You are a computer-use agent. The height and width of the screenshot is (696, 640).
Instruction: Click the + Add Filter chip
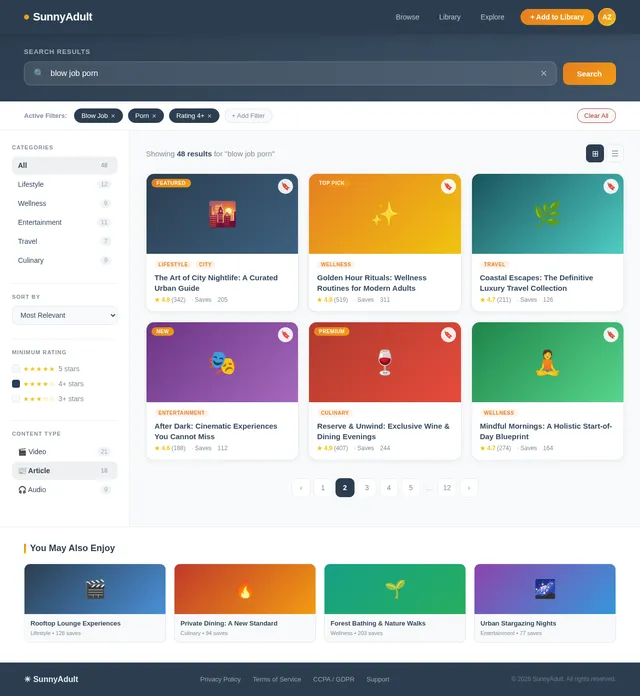point(248,116)
